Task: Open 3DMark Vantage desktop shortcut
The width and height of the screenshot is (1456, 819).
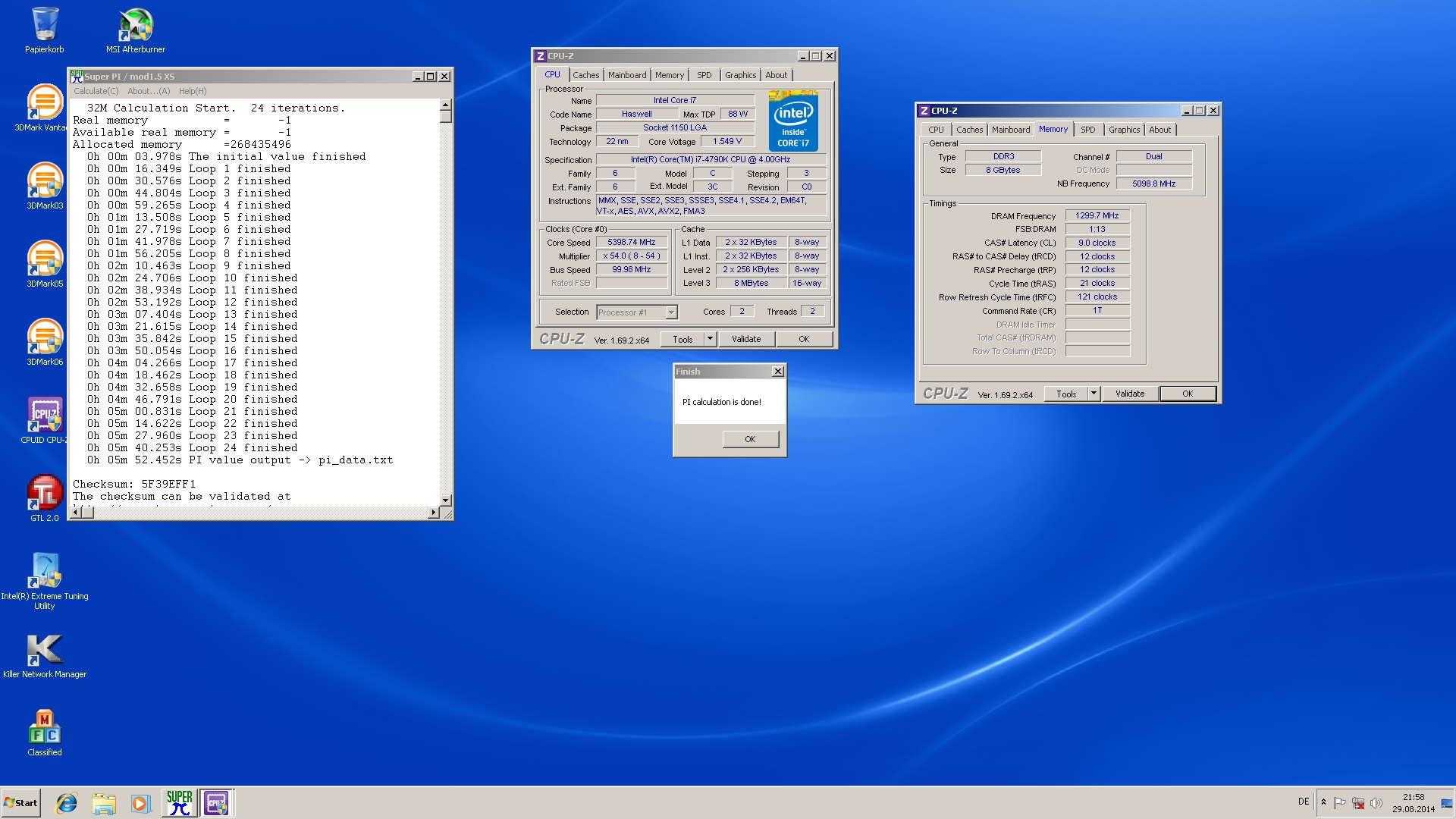Action: tap(45, 108)
